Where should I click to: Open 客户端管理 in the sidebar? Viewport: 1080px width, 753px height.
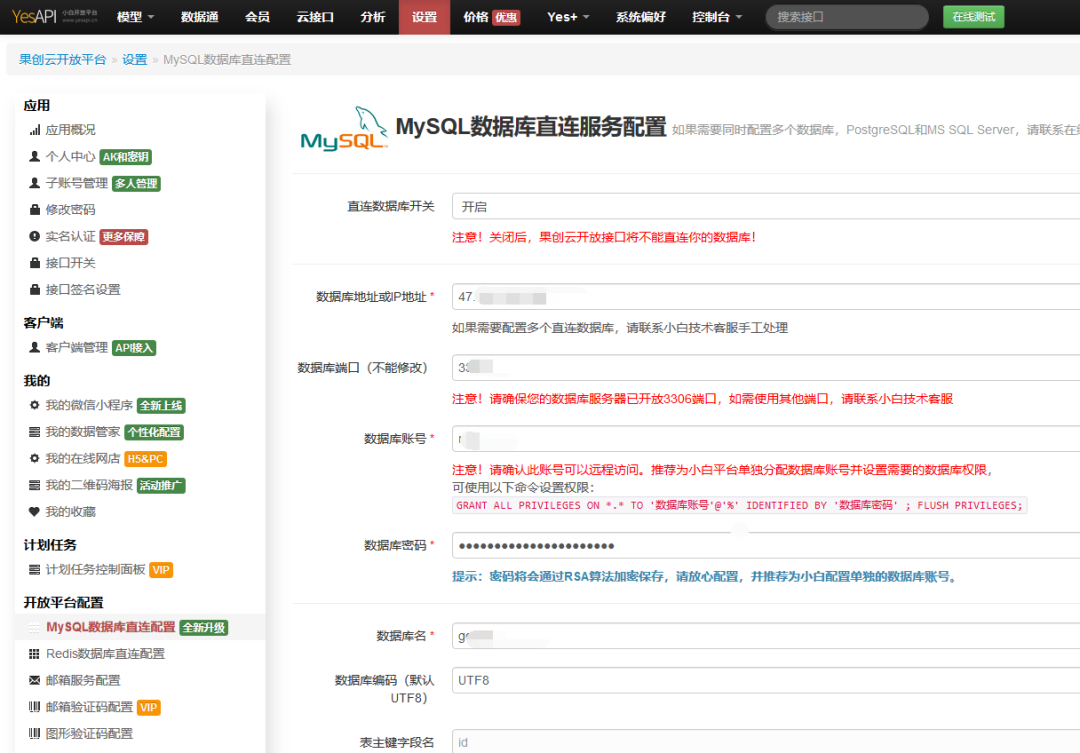[76, 347]
